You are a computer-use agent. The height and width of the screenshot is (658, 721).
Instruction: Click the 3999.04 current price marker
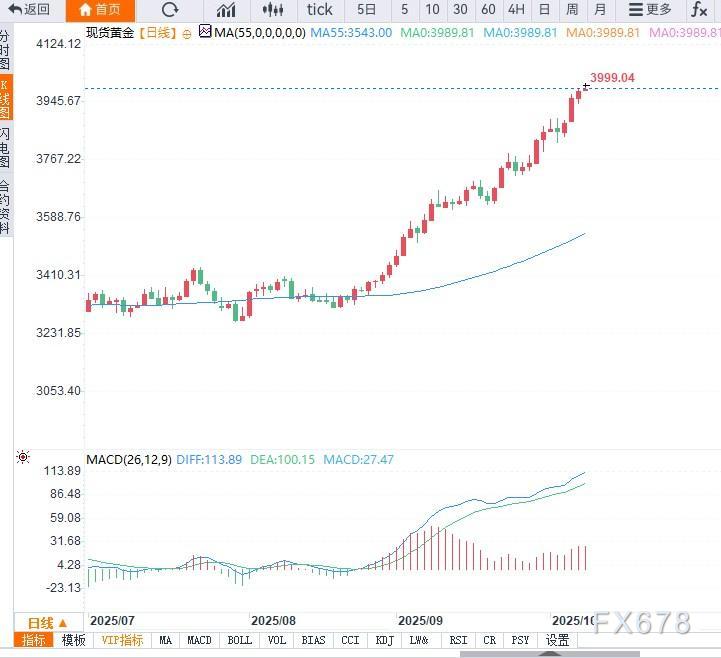click(x=612, y=78)
